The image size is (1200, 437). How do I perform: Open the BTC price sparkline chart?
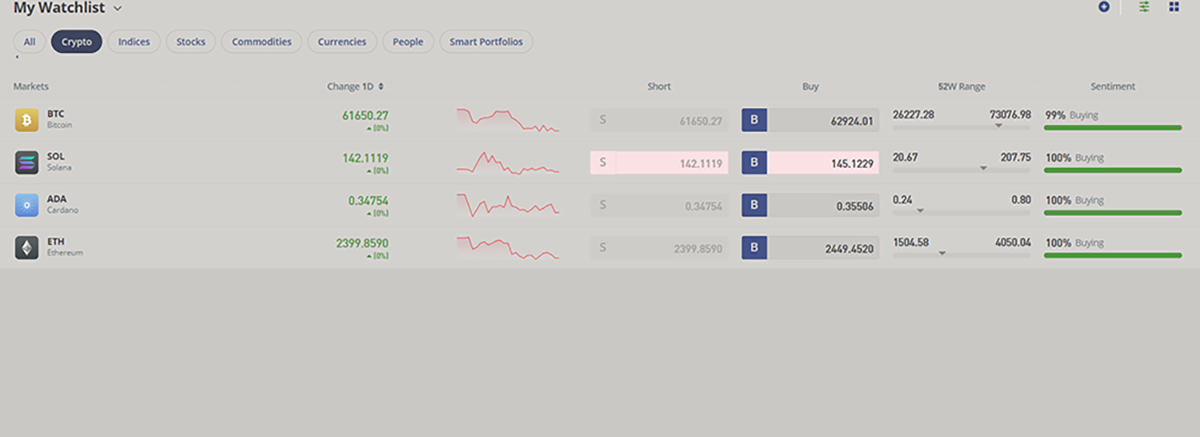coord(507,121)
